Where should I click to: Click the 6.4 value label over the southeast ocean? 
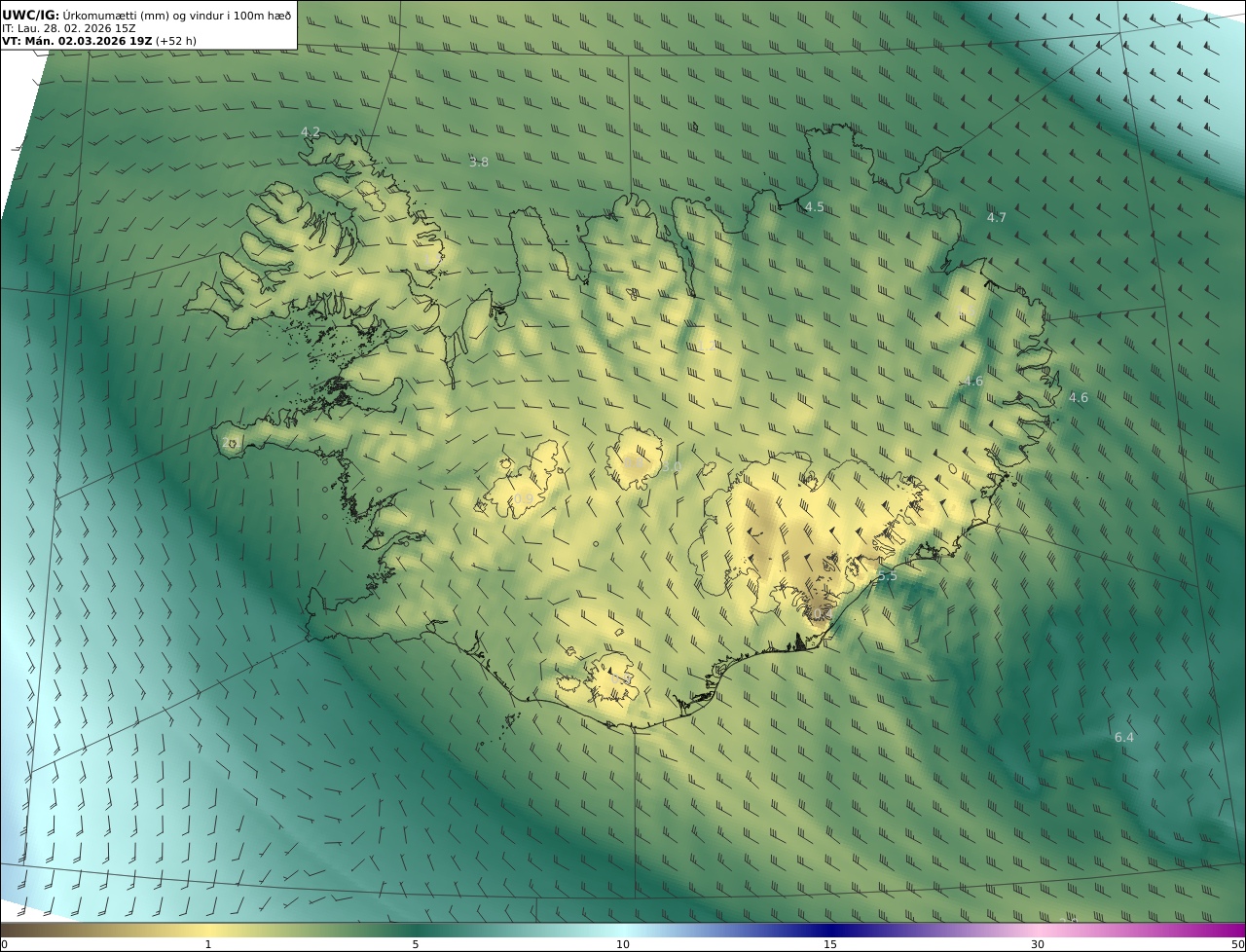coord(1124,738)
